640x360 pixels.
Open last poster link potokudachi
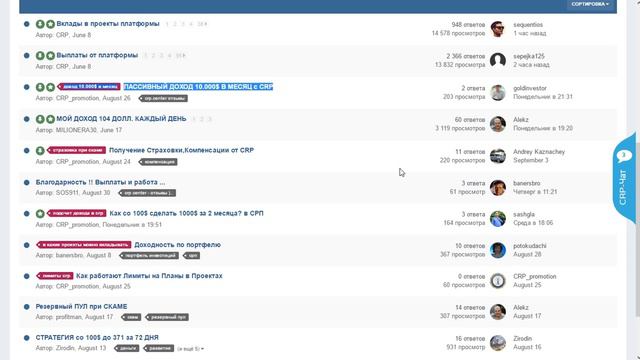pos(530,246)
